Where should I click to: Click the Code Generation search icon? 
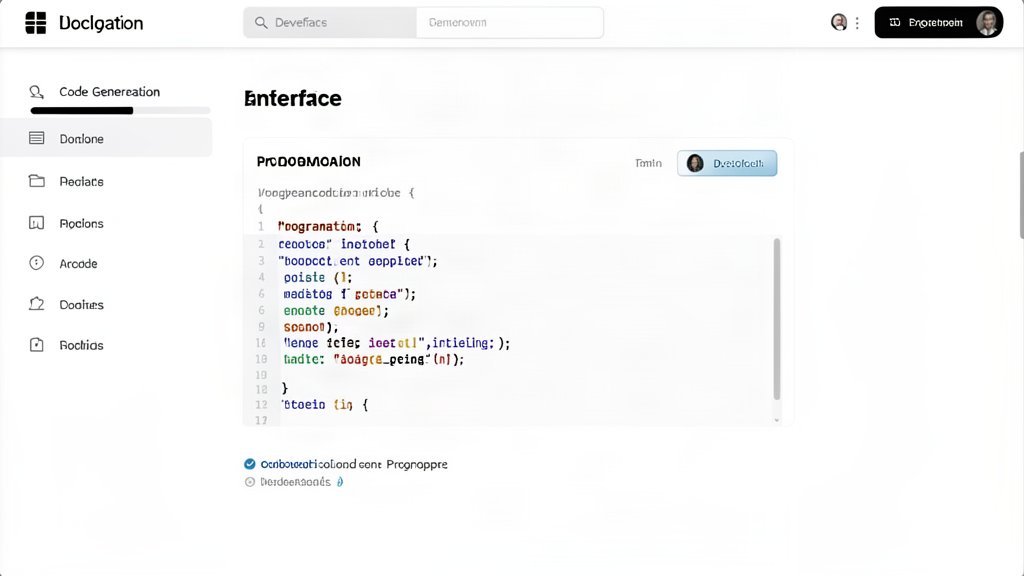pyautogui.click(x=37, y=92)
